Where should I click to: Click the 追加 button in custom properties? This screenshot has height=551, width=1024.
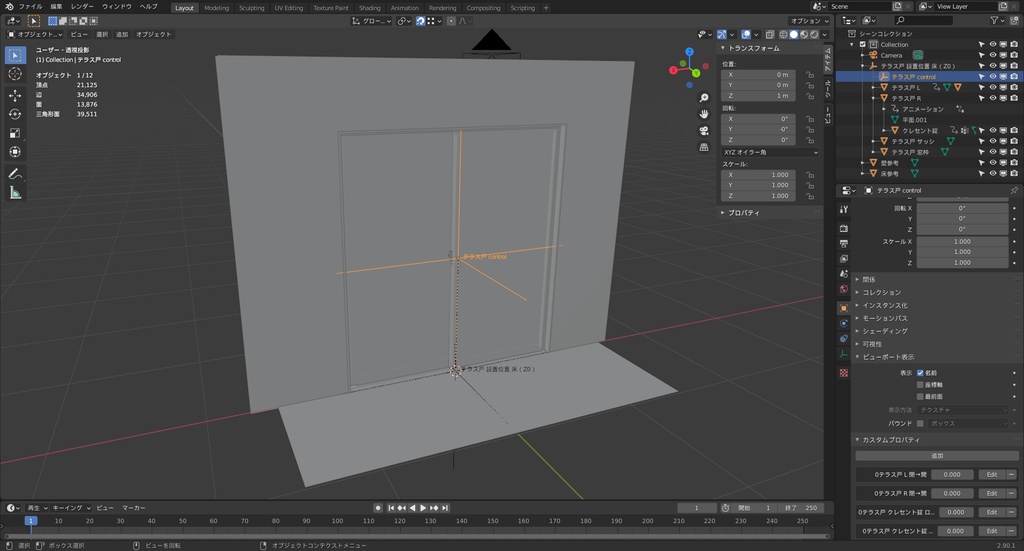(x=937, y=455)
